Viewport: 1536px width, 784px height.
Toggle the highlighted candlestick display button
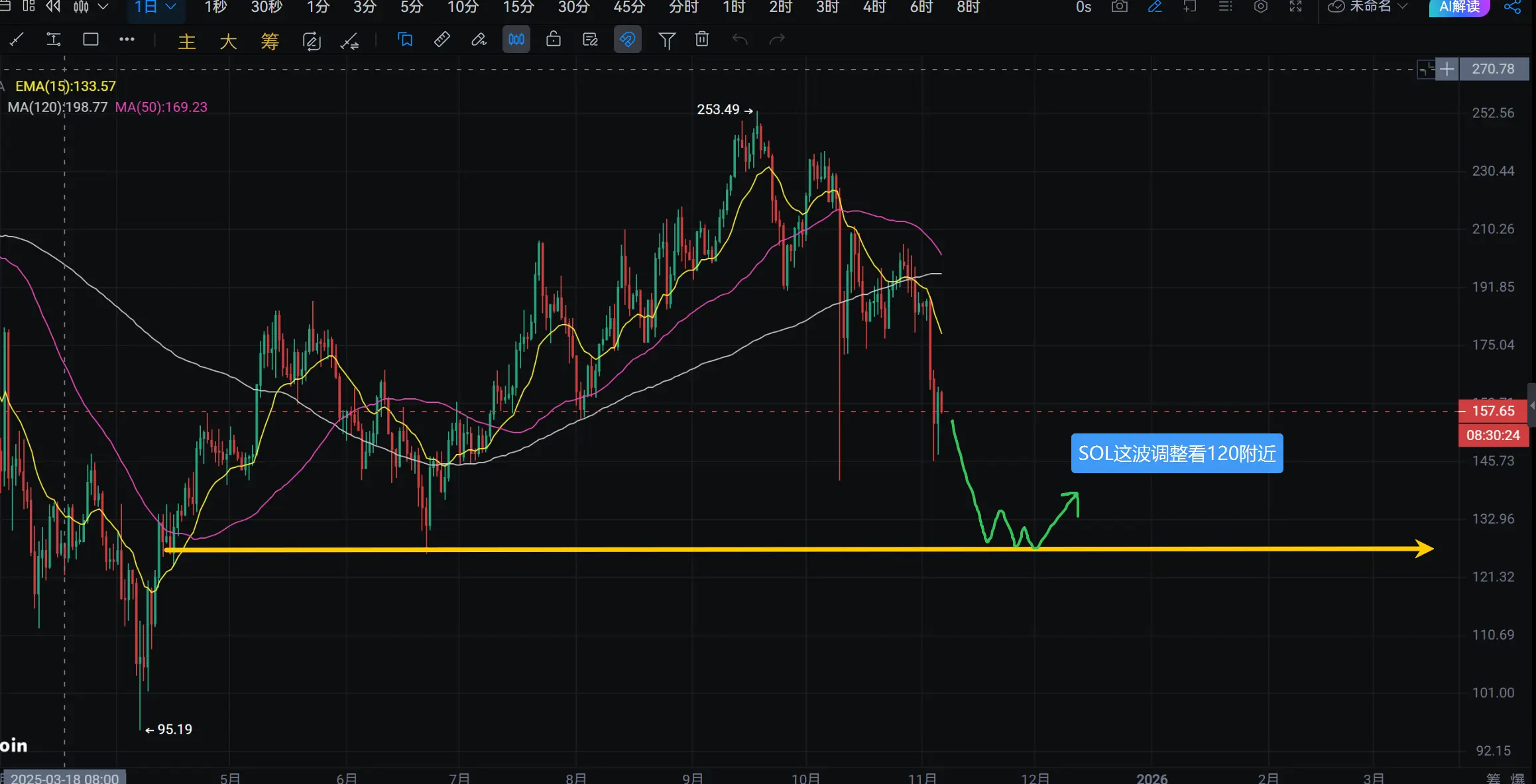pos(516,40)
